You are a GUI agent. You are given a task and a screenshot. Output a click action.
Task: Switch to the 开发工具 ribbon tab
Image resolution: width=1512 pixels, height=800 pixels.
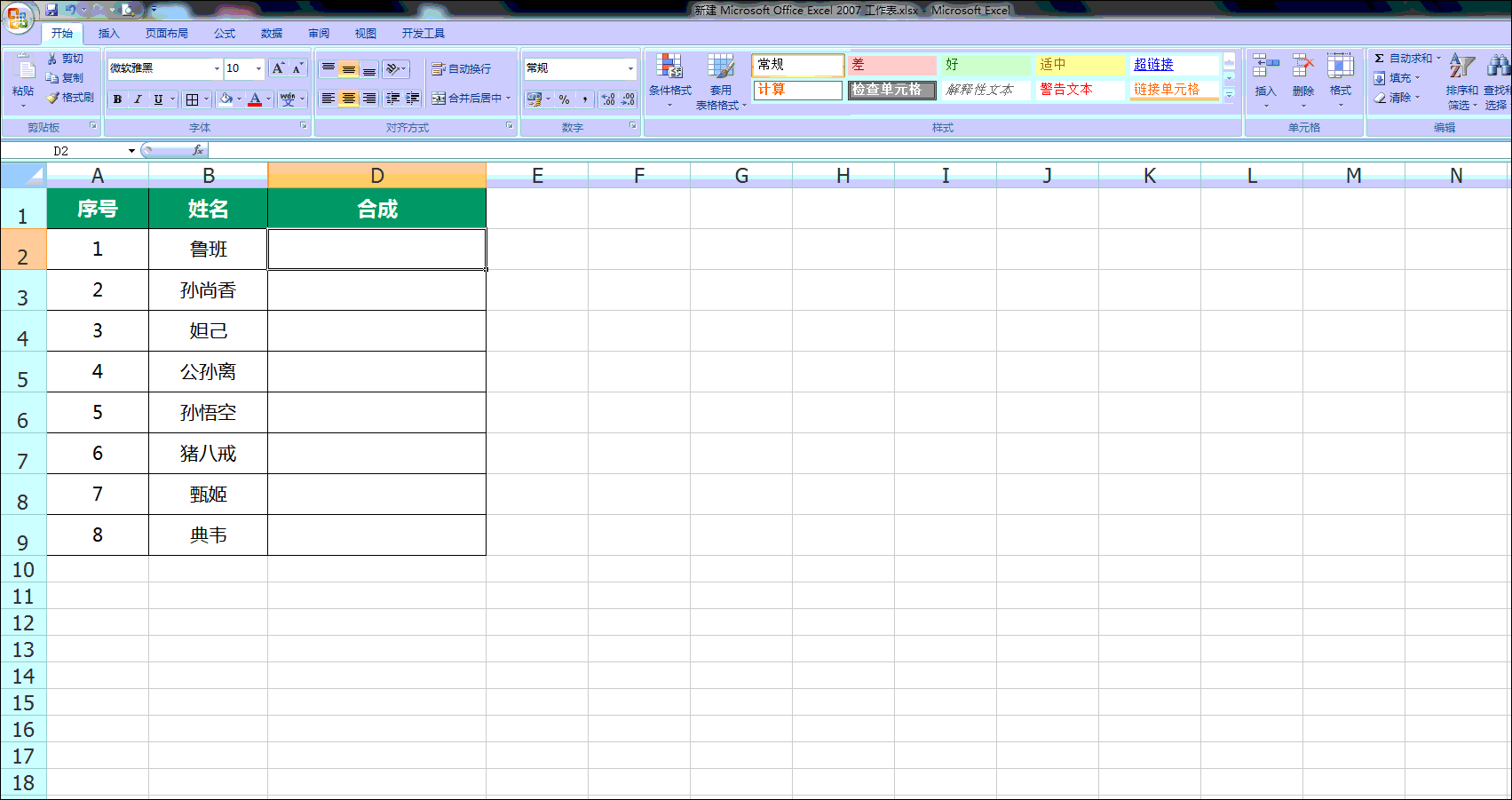(x=424, y=34)
